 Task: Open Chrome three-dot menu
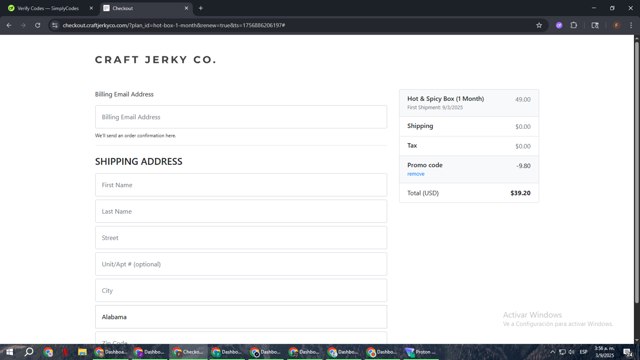(631, 25)
